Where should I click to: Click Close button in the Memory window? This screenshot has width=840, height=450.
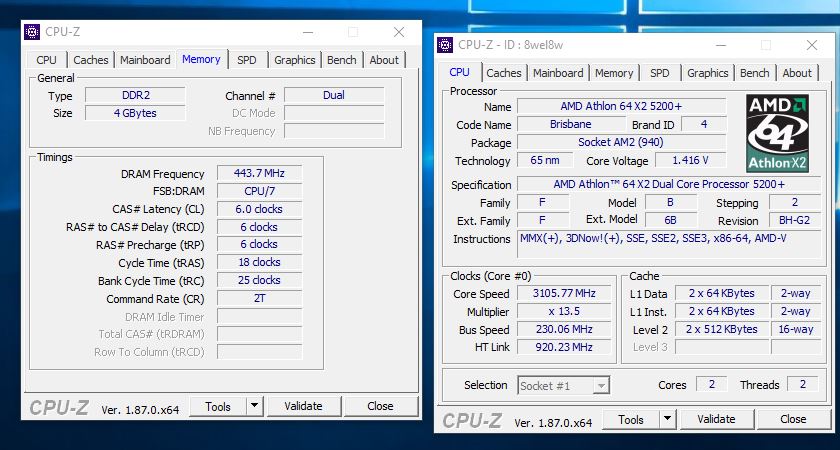(x=380, y=407)
